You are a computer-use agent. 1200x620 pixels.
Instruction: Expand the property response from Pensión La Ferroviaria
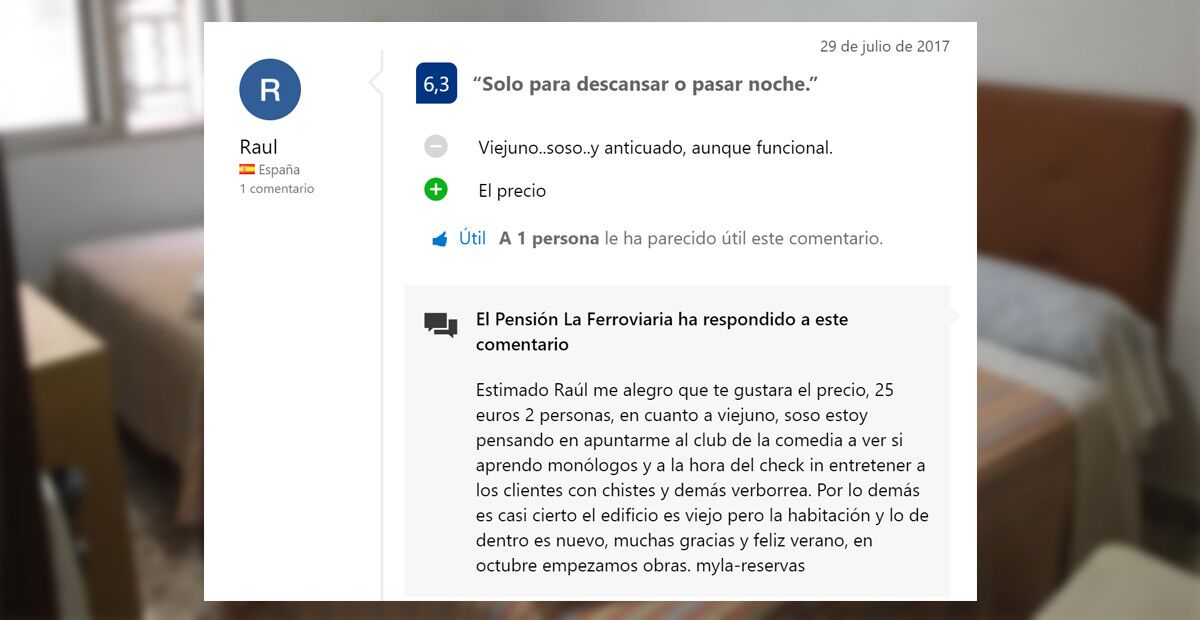pos(660,332)
